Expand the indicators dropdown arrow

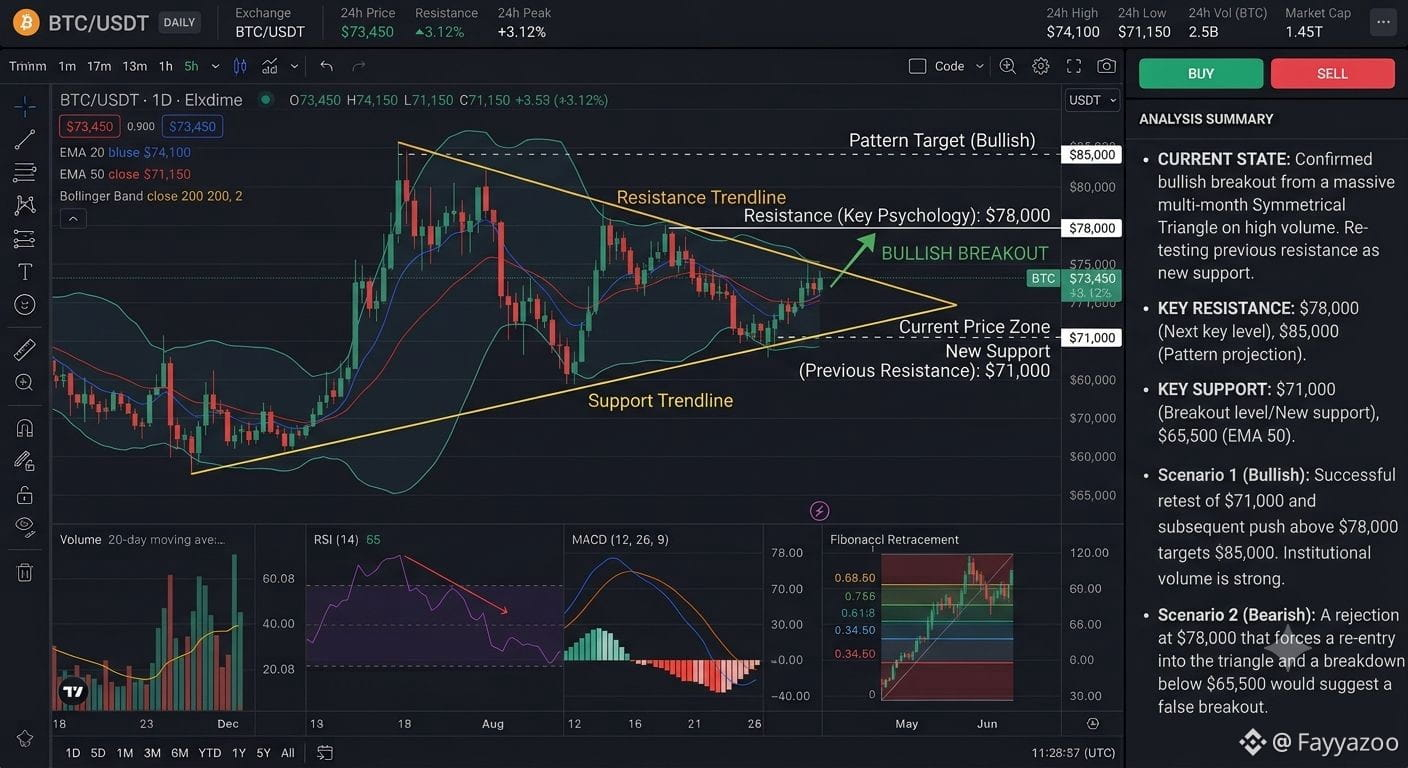point(294,66)
